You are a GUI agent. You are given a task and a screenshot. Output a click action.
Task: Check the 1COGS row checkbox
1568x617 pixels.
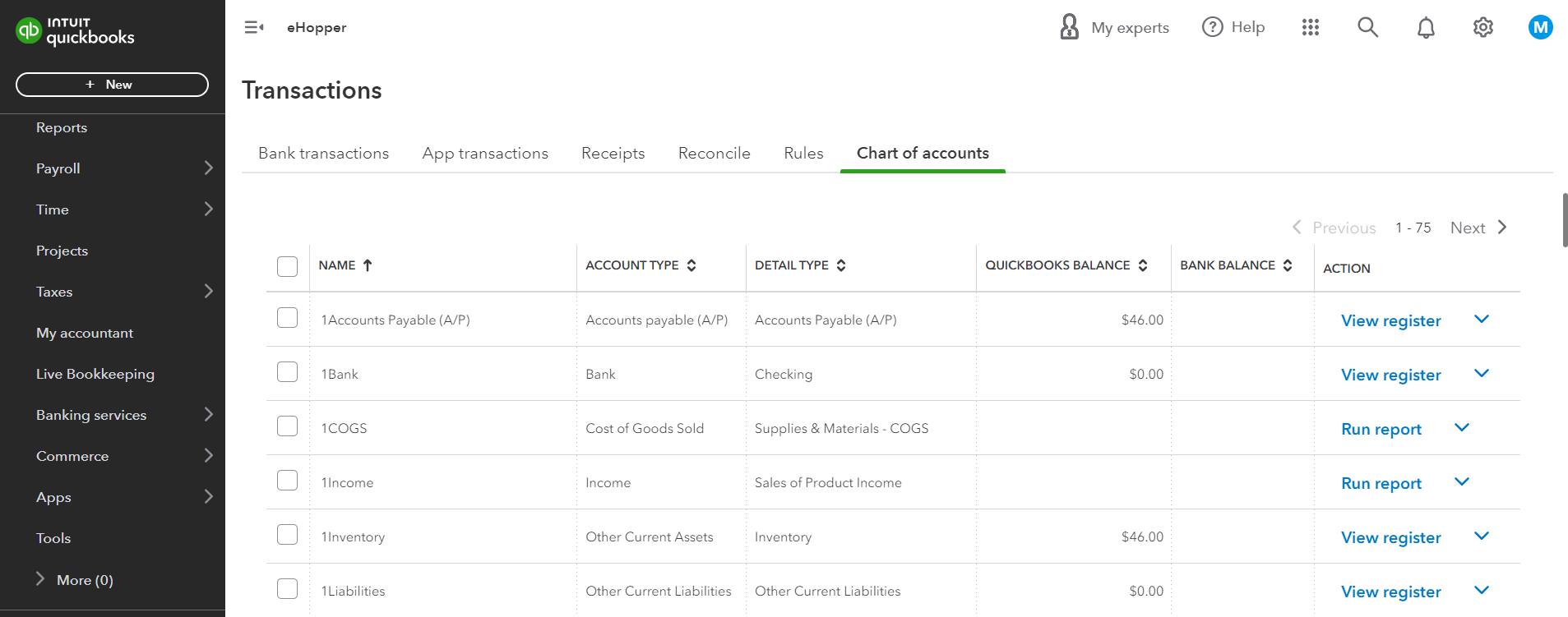[287, 426]
